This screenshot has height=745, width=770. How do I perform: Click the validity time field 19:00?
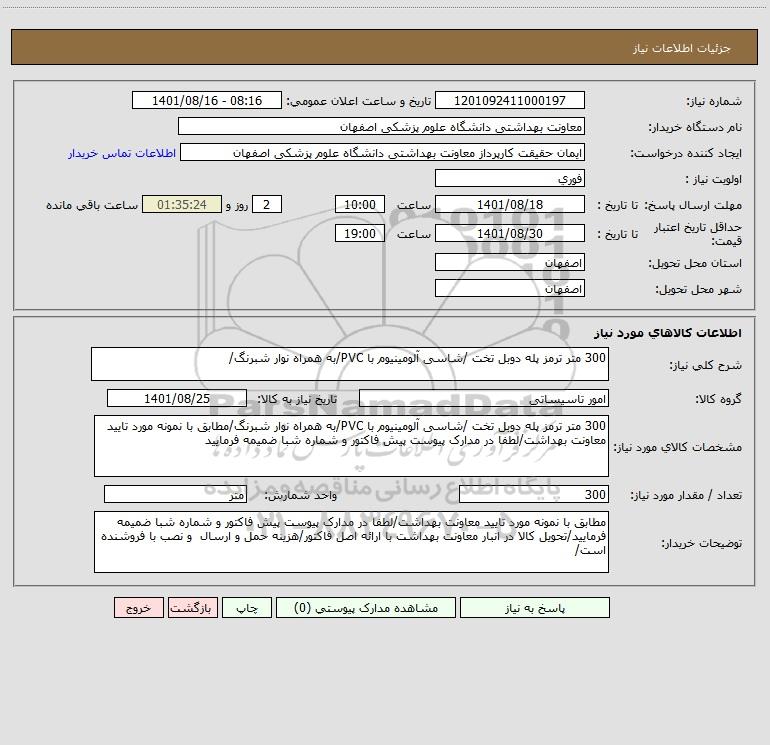[359, 233]
